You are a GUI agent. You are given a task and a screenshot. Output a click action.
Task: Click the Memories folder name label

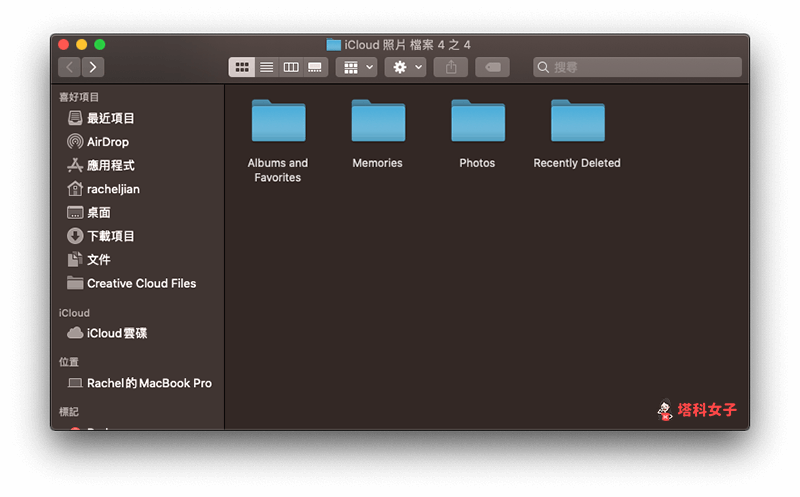pyautogui.click(x=378, y=163)
